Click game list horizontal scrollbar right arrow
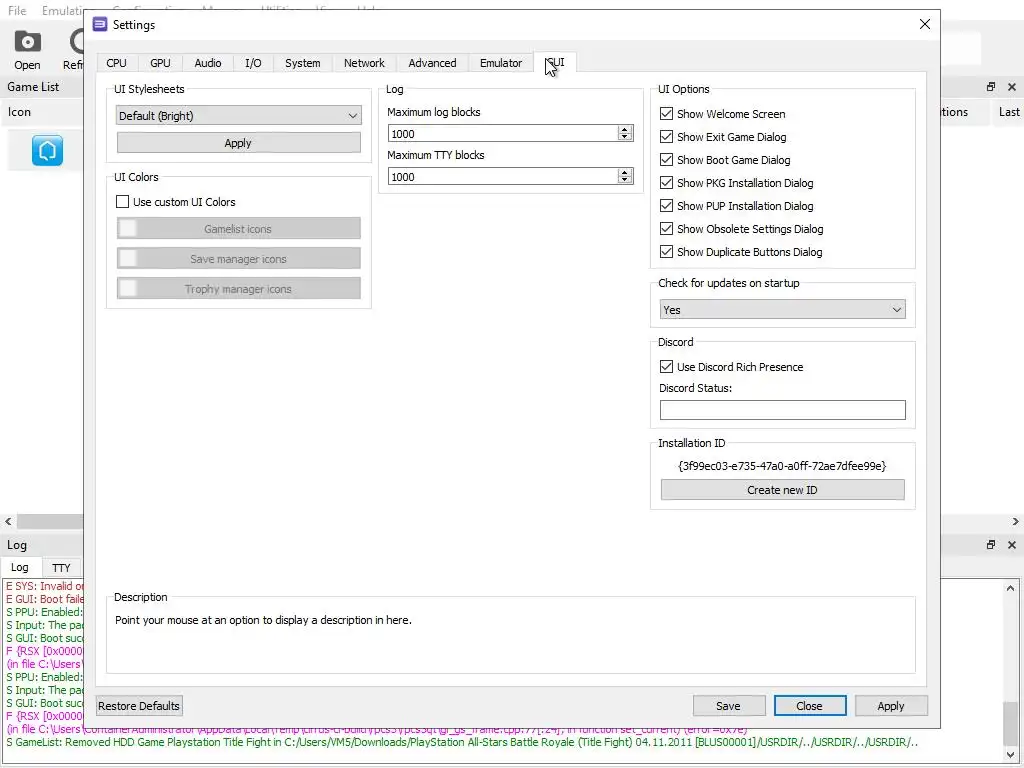 click(1016, 522)
